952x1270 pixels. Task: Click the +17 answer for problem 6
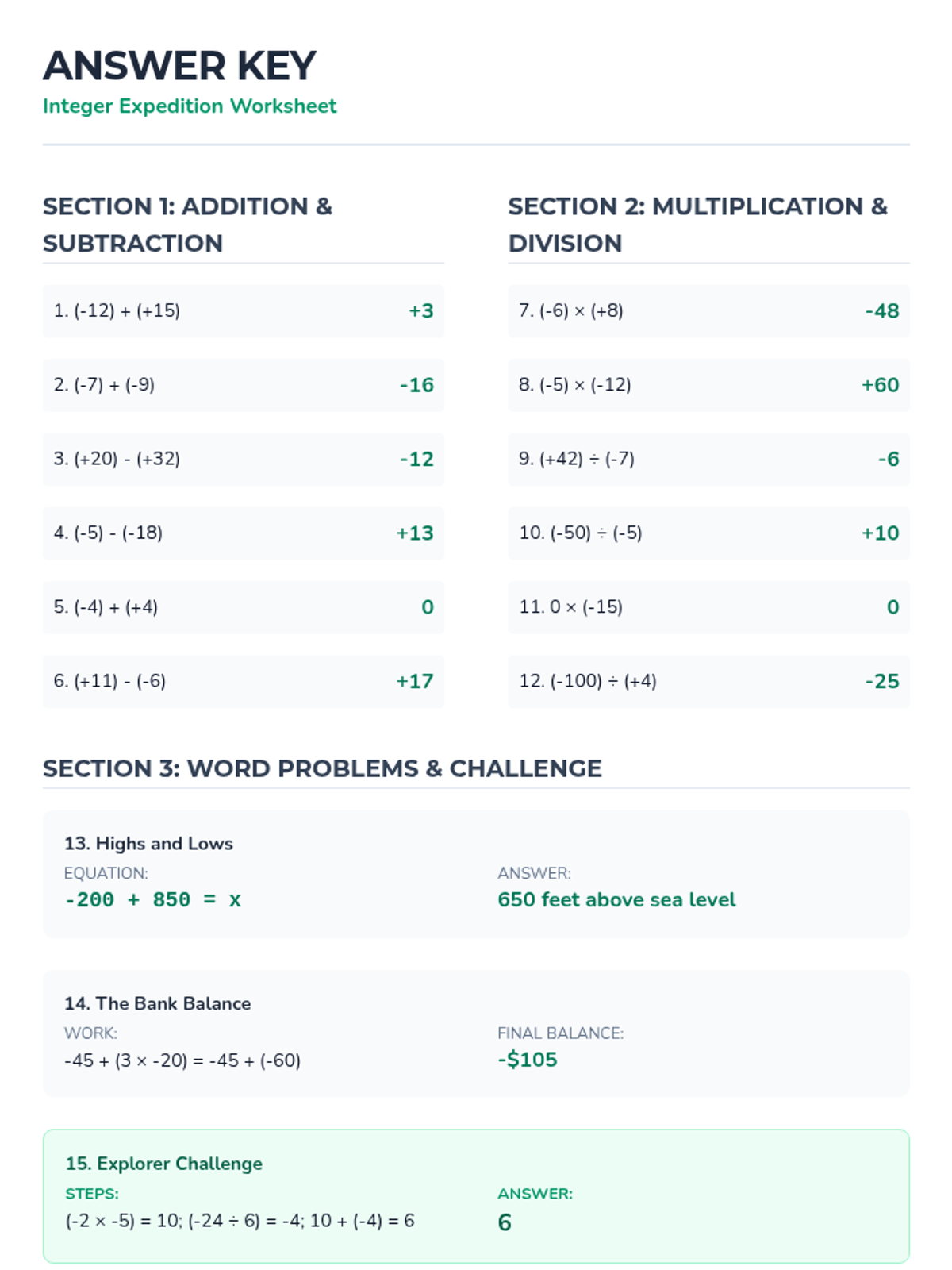coord(415,682)
